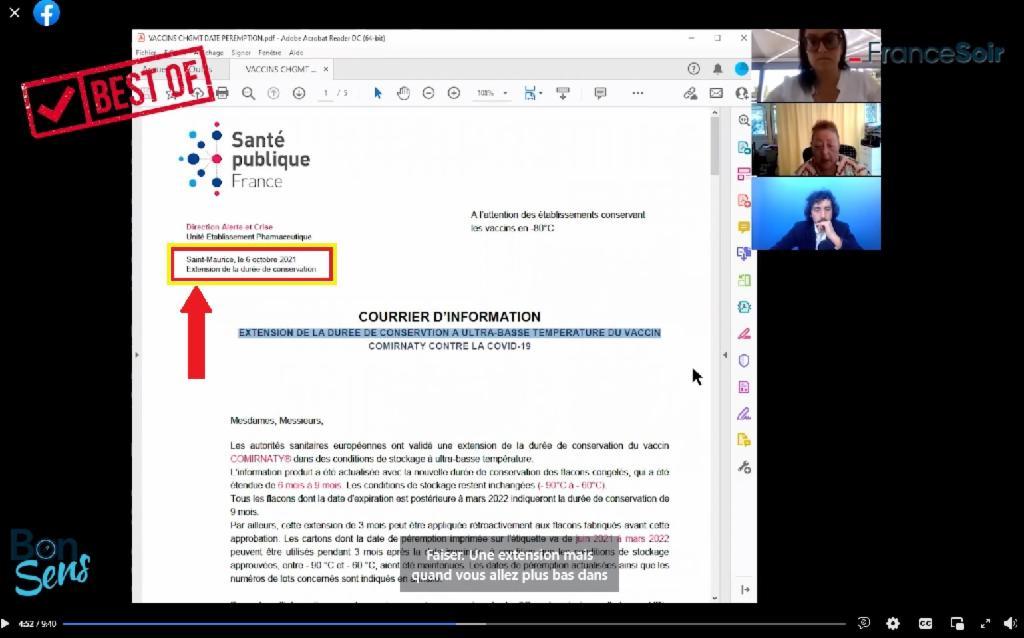This screenshot has width=1024, height=638.
Task: Select the COURRIER D'INFORMATION heading
Action: click(x=449, y=317)
